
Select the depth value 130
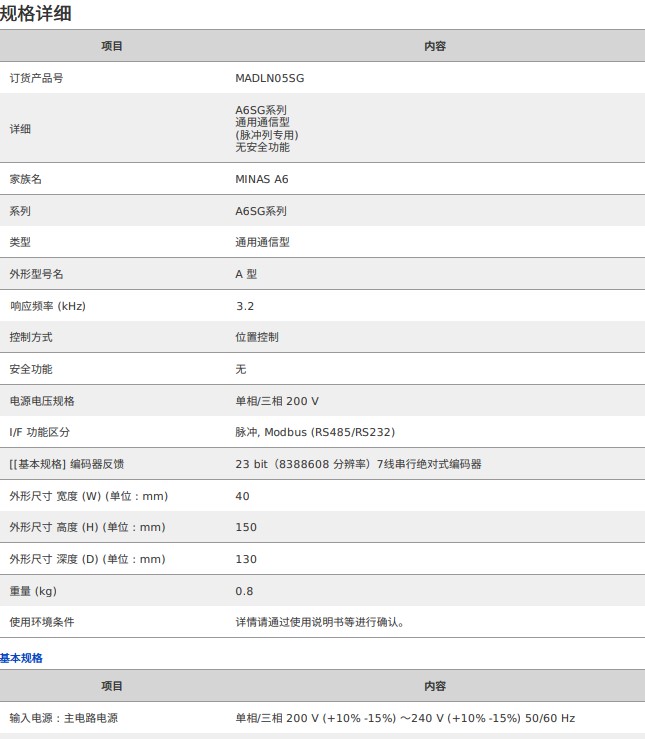pyautogui.click(x=246, y=559)
